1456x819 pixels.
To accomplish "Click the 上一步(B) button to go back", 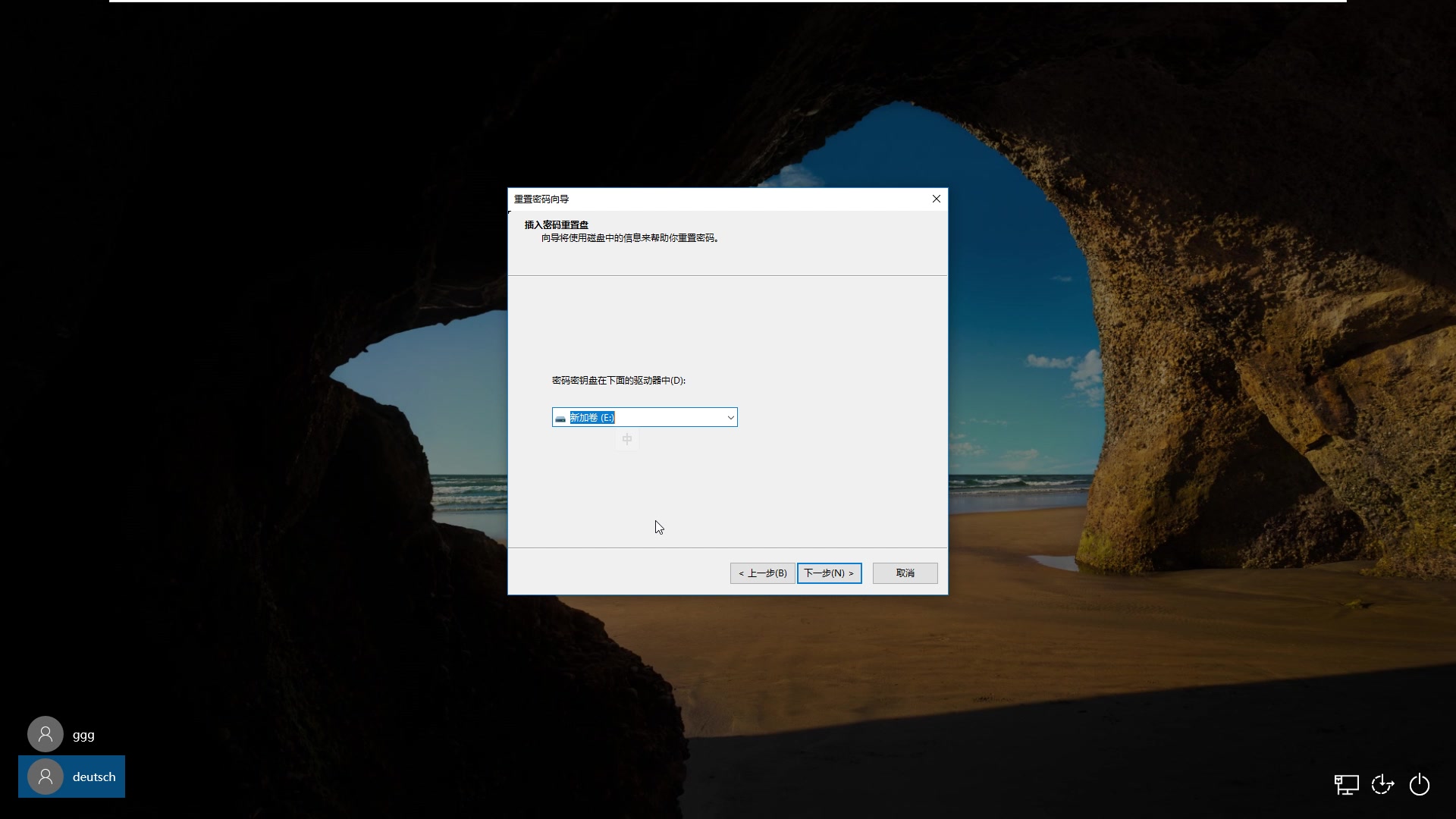I will click(x=761, y=573).
